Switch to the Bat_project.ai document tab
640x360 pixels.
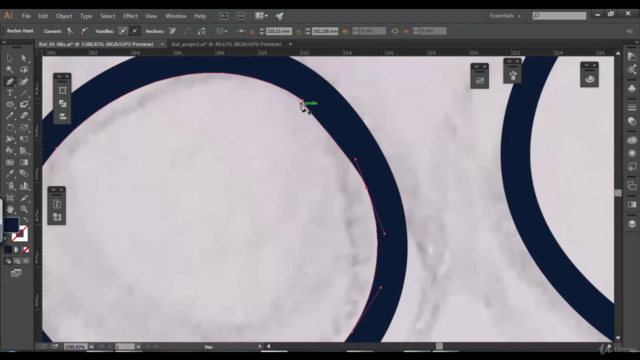pyautogui.click(x=226, y=44)
